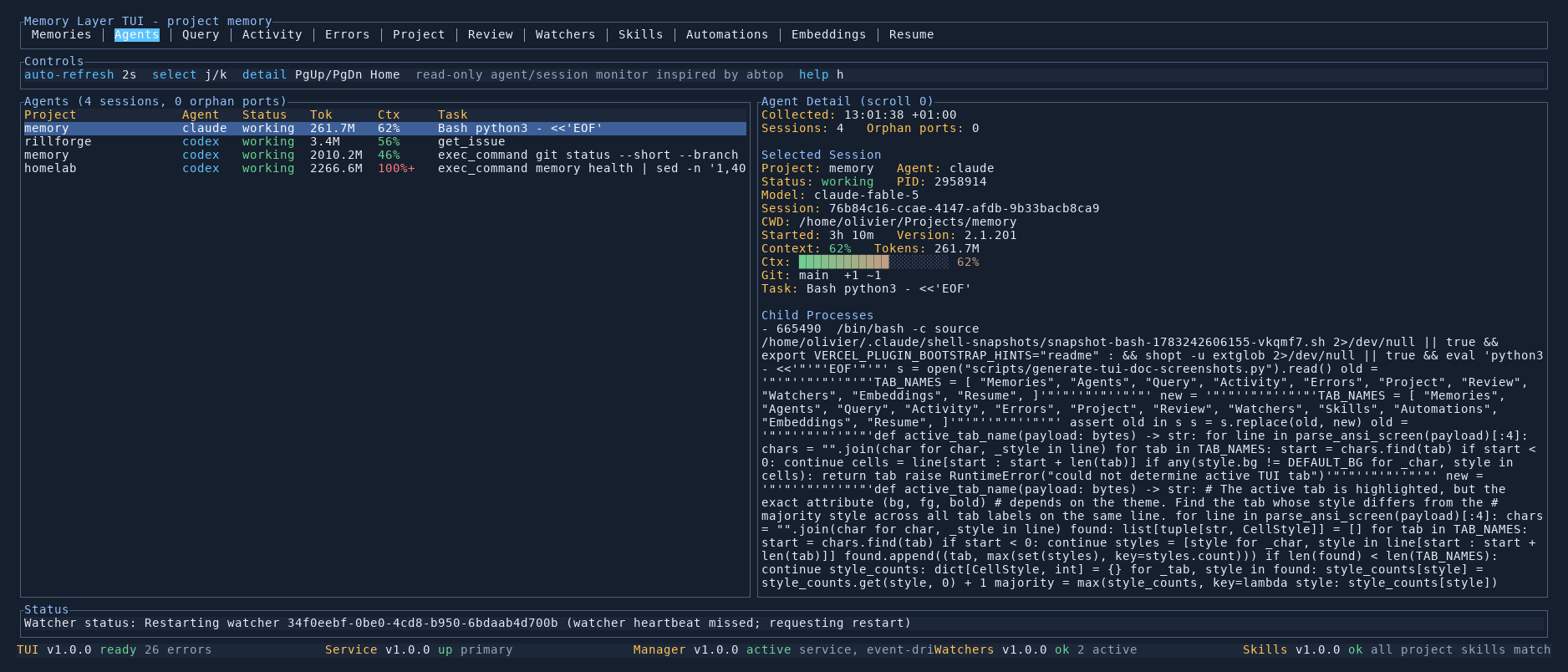Viewport: 1568px width, 672px height.
Task: Open the Review tab
Action: [x=491, y=34]
